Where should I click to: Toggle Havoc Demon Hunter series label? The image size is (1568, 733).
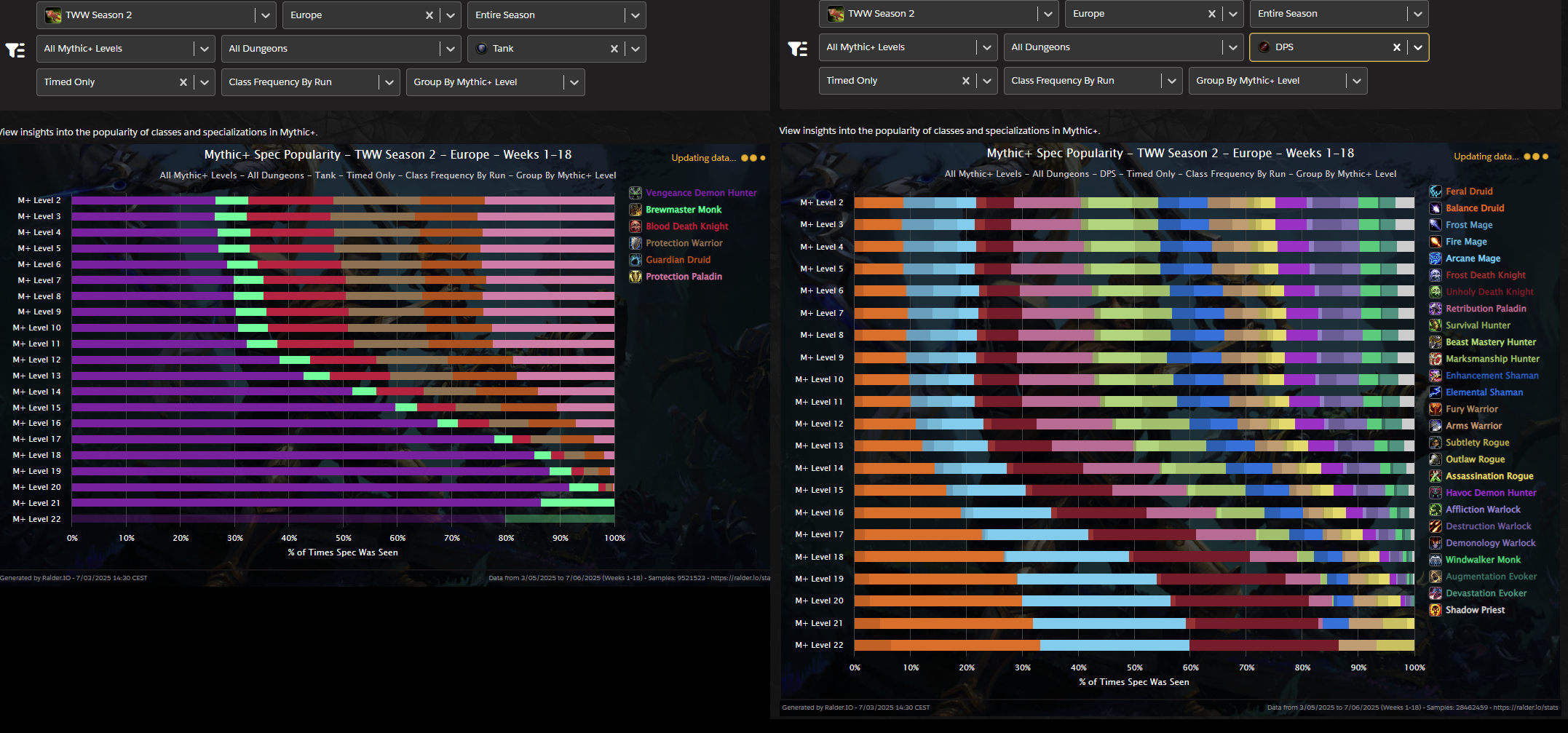click(x=1491, y=493)
